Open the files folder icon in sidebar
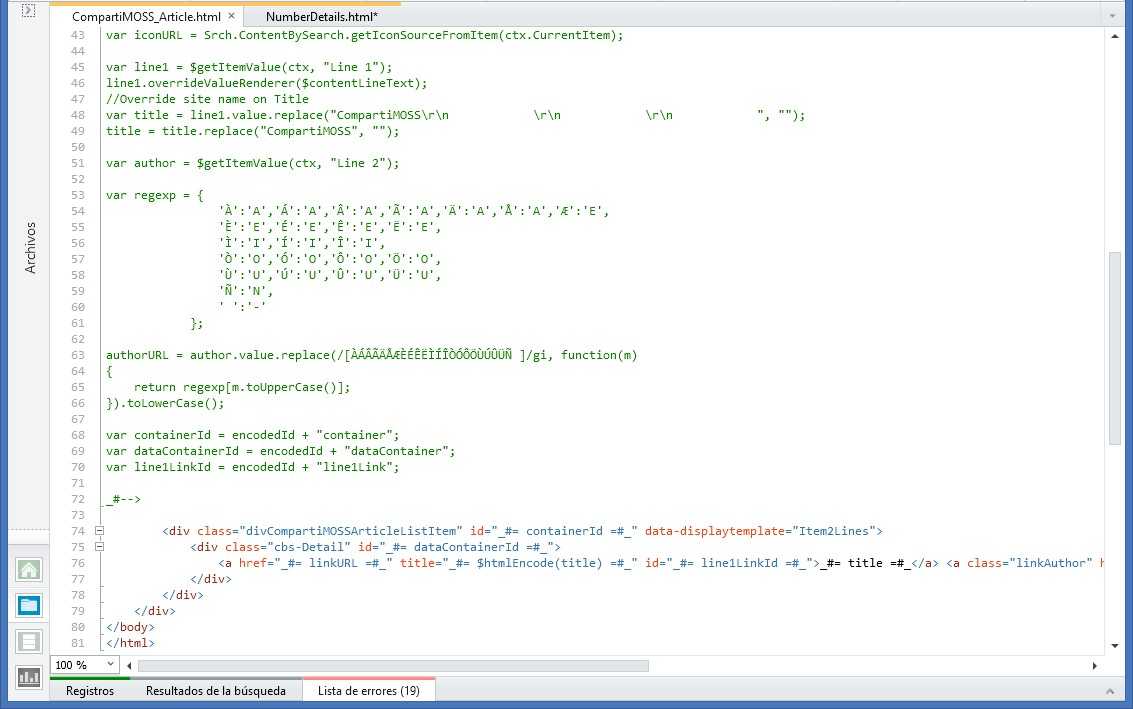Image resolution: width=1133 pixels, height=709 pixels. 29,606
